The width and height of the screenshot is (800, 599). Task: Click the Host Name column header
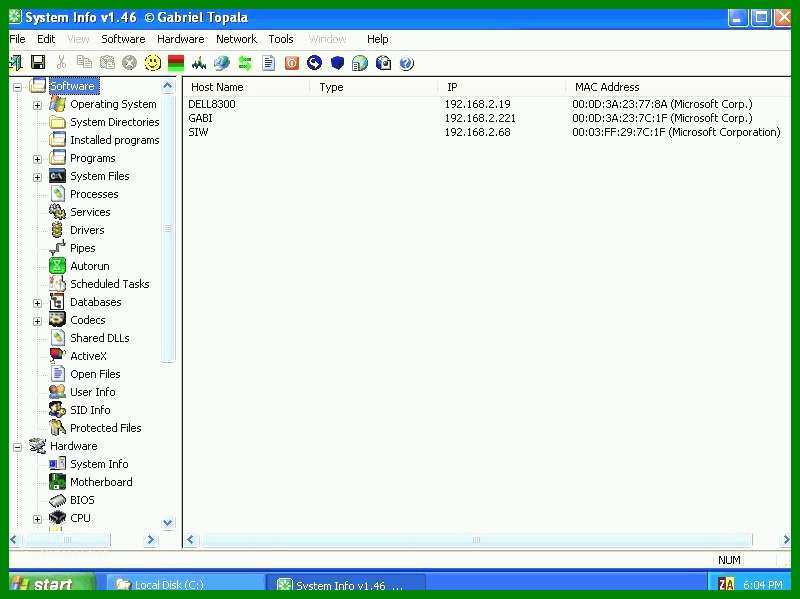pos(247,87)
